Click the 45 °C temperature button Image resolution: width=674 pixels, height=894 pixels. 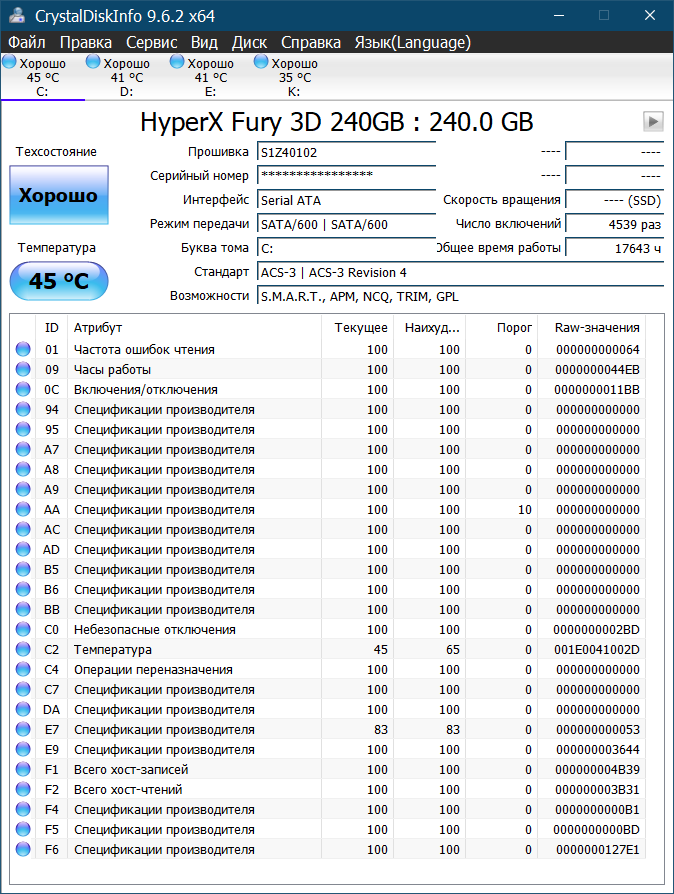pyautogui.click(x=59, y=281)
